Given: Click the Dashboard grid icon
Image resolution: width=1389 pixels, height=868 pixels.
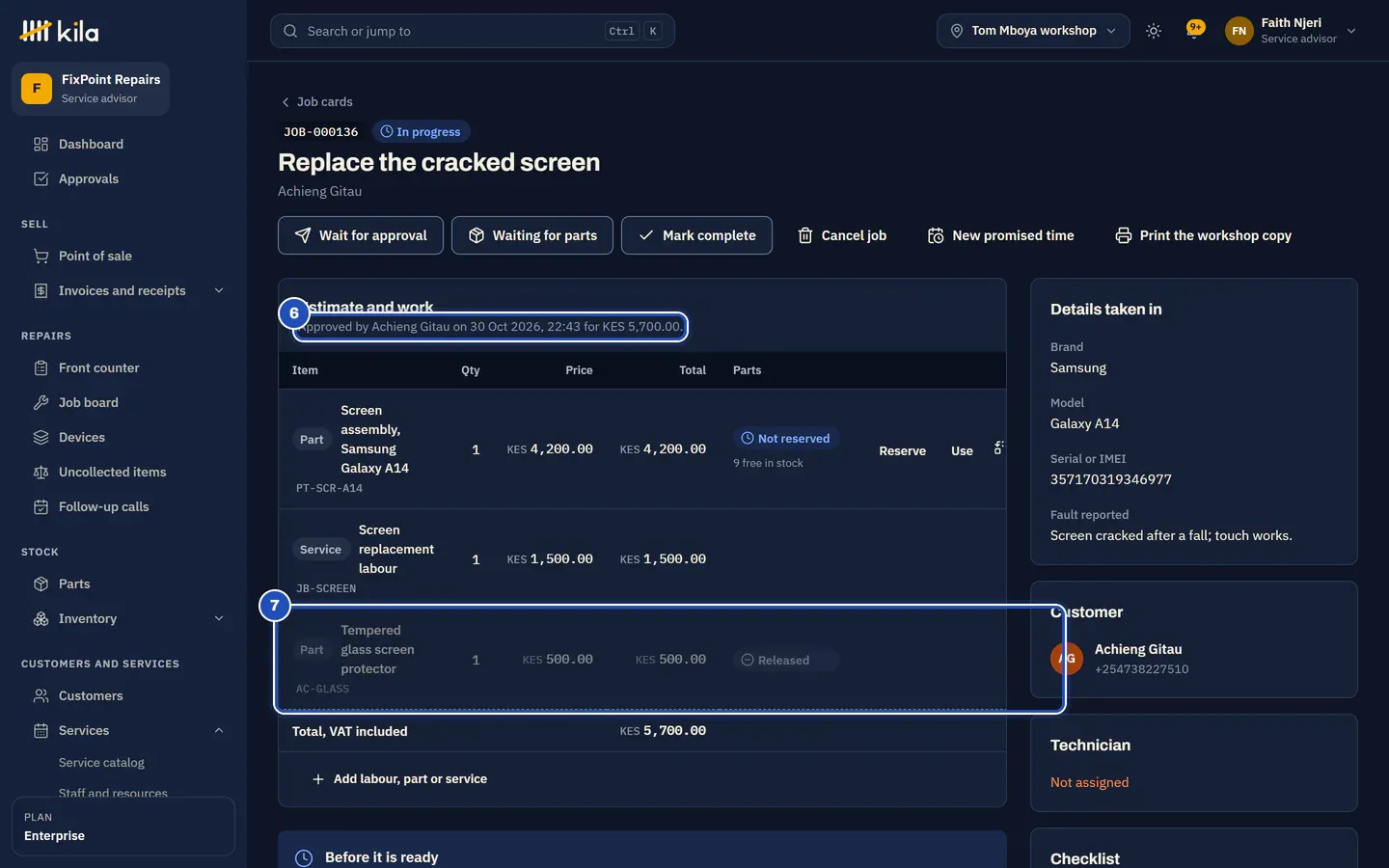Looking at the screenshot, I should [x=41, y=144].
